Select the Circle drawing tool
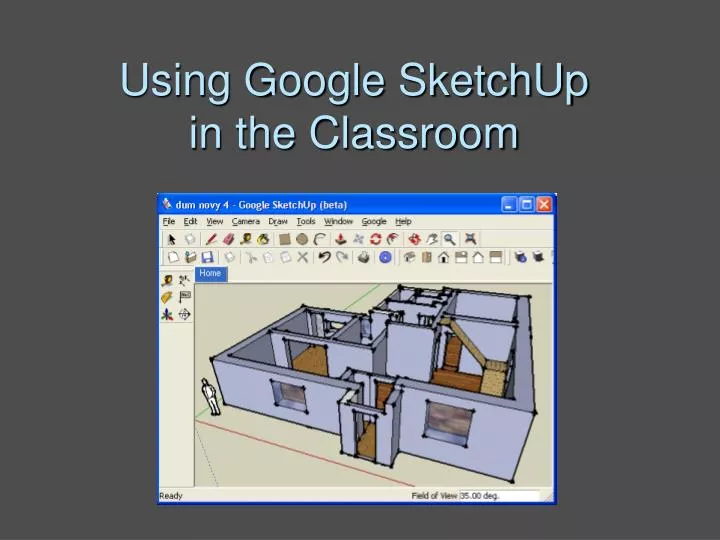Image resolution: width=720 pixels, height=540 pixels. tap(302, 239)
